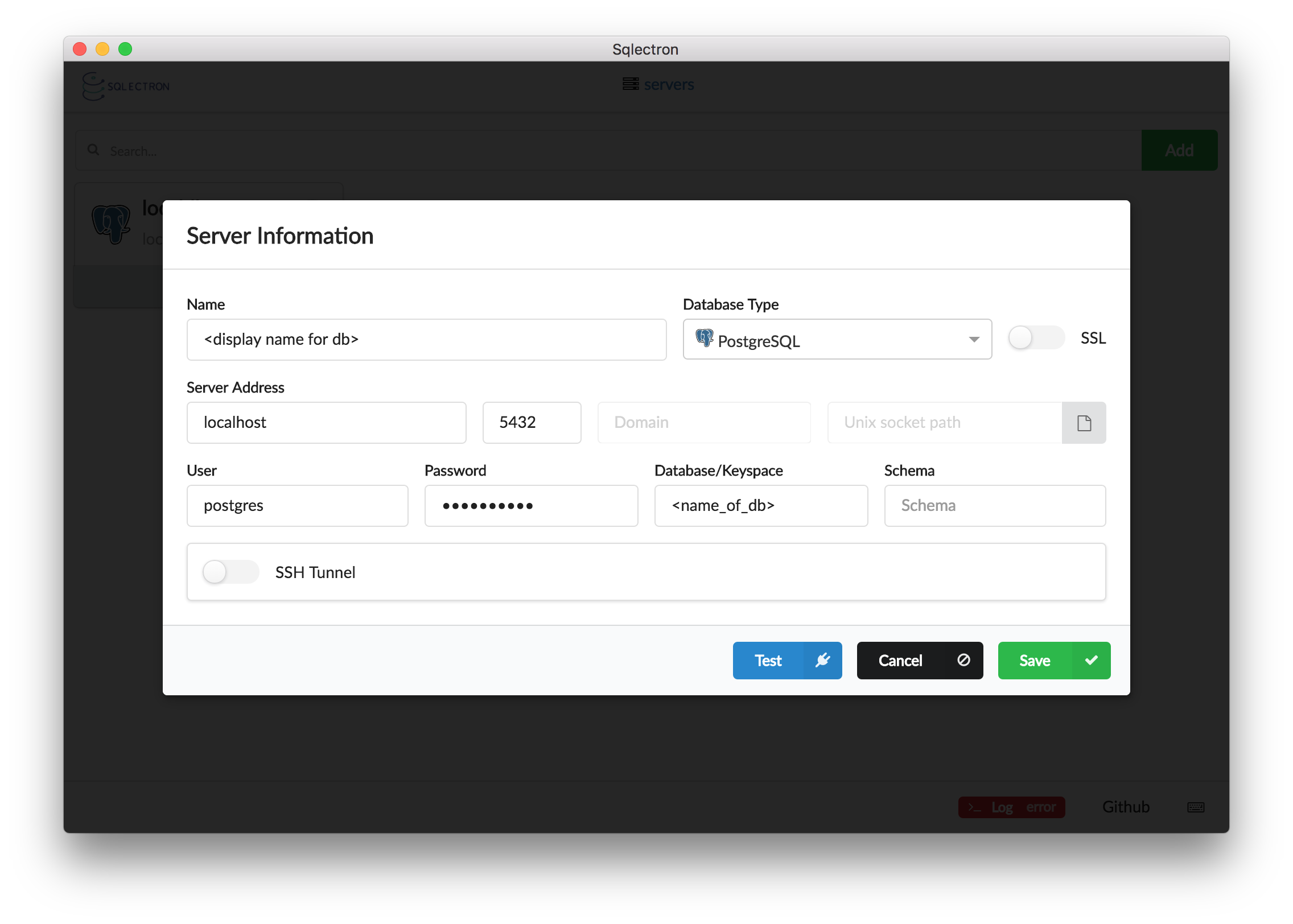Click the green Add server button
1293x924 pixels.
click(1179, 150)
